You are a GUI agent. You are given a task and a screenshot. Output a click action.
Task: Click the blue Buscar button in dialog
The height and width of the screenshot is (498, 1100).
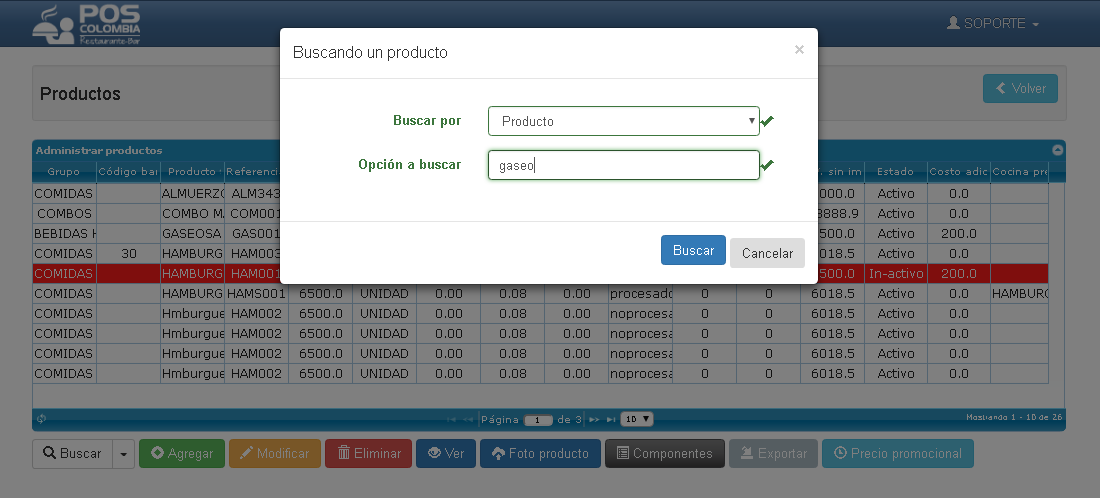point(693,250)
